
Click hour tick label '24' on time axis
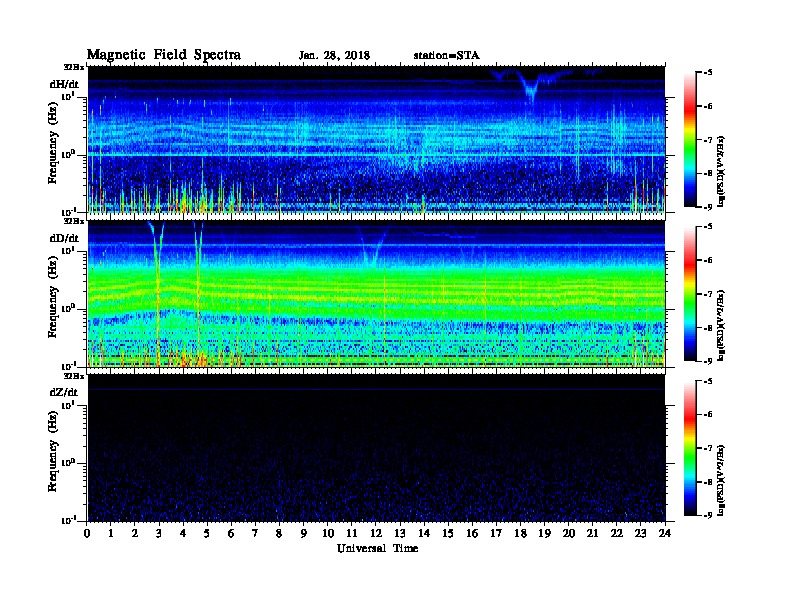[x=665, y=533]
